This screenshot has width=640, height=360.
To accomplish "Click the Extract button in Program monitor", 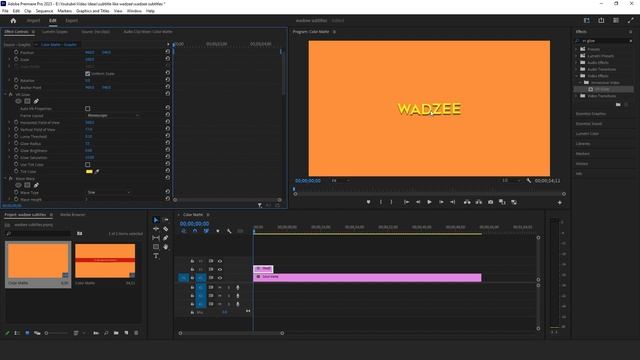I will click(x=479, y=202).
